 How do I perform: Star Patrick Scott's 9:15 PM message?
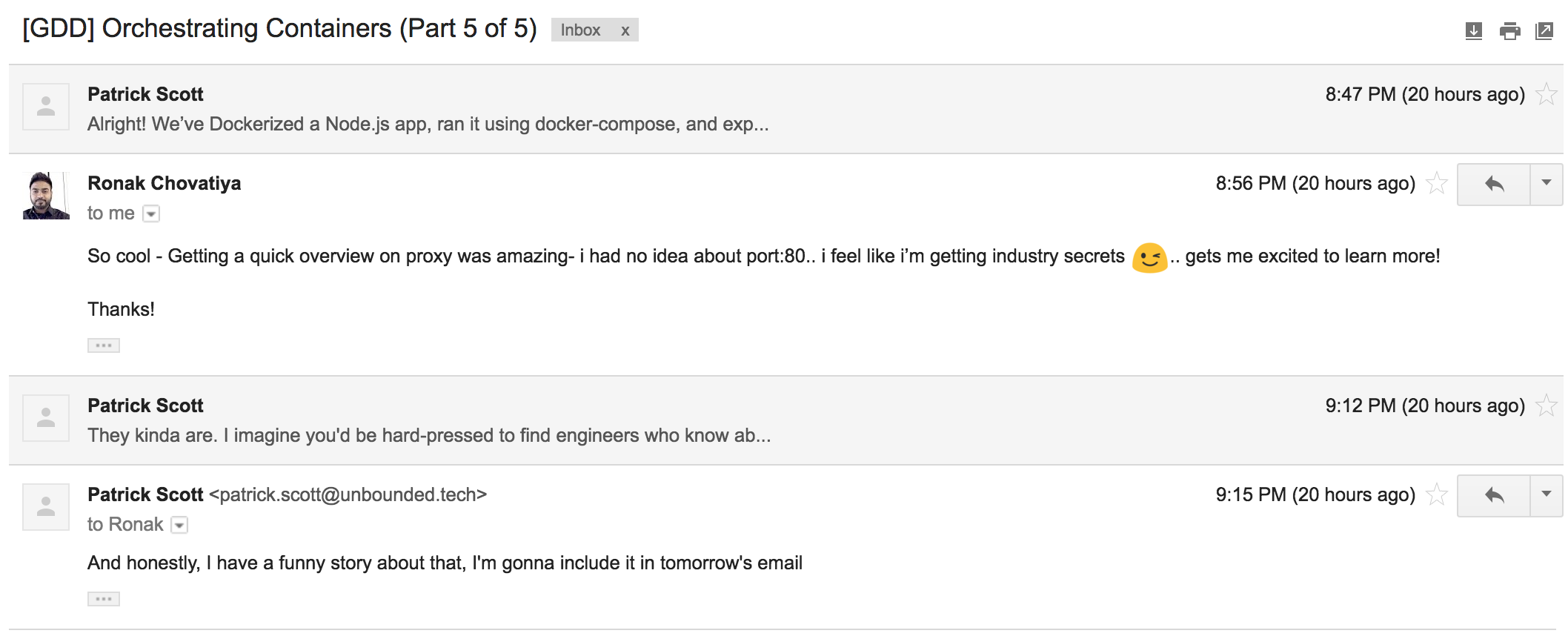1437,494
